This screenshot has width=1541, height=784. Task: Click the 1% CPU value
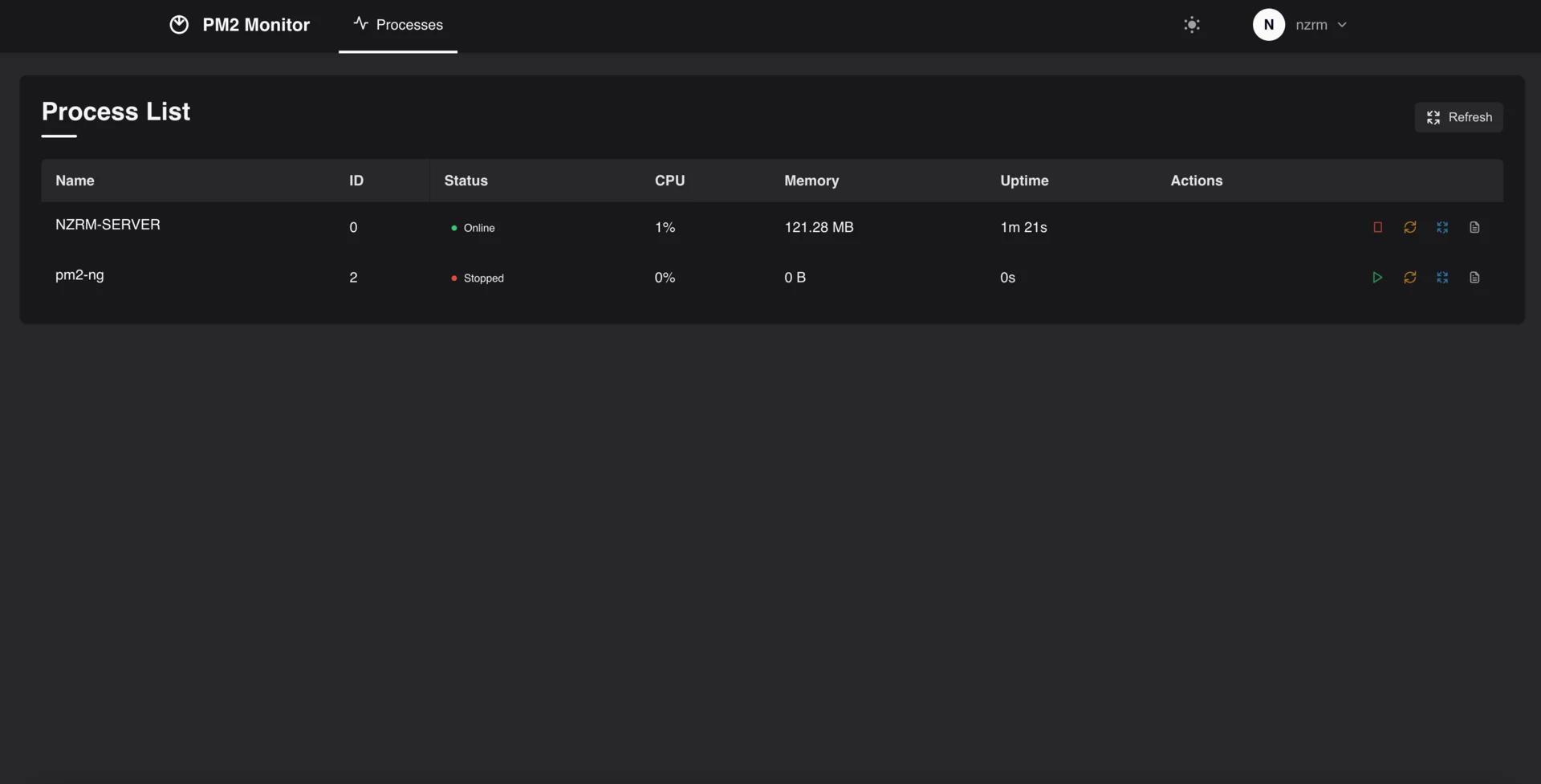pos(665,227)
